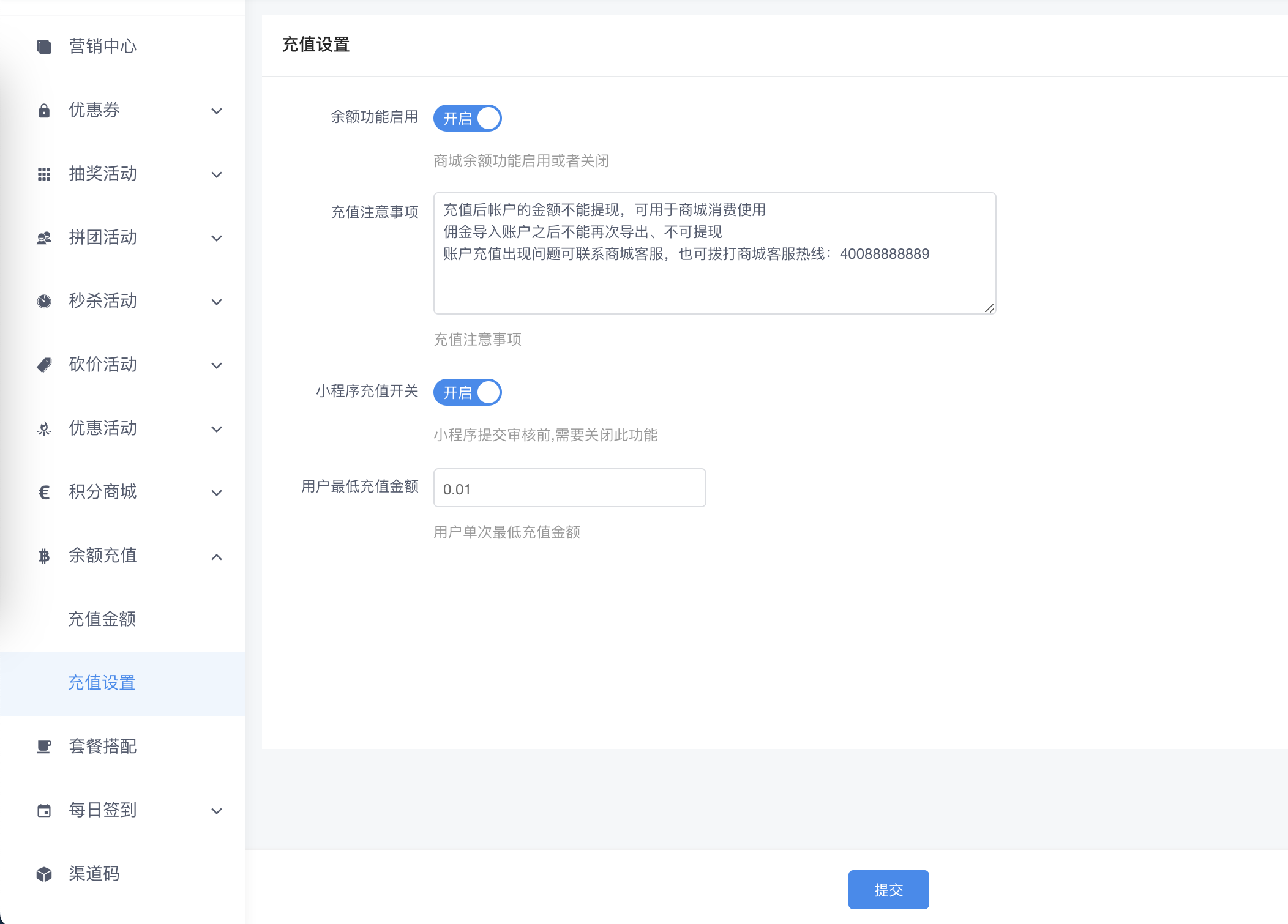Click the cube icon beside 渠道码
The height and width of the screenshot is (924, 1288).
point(44,874)
